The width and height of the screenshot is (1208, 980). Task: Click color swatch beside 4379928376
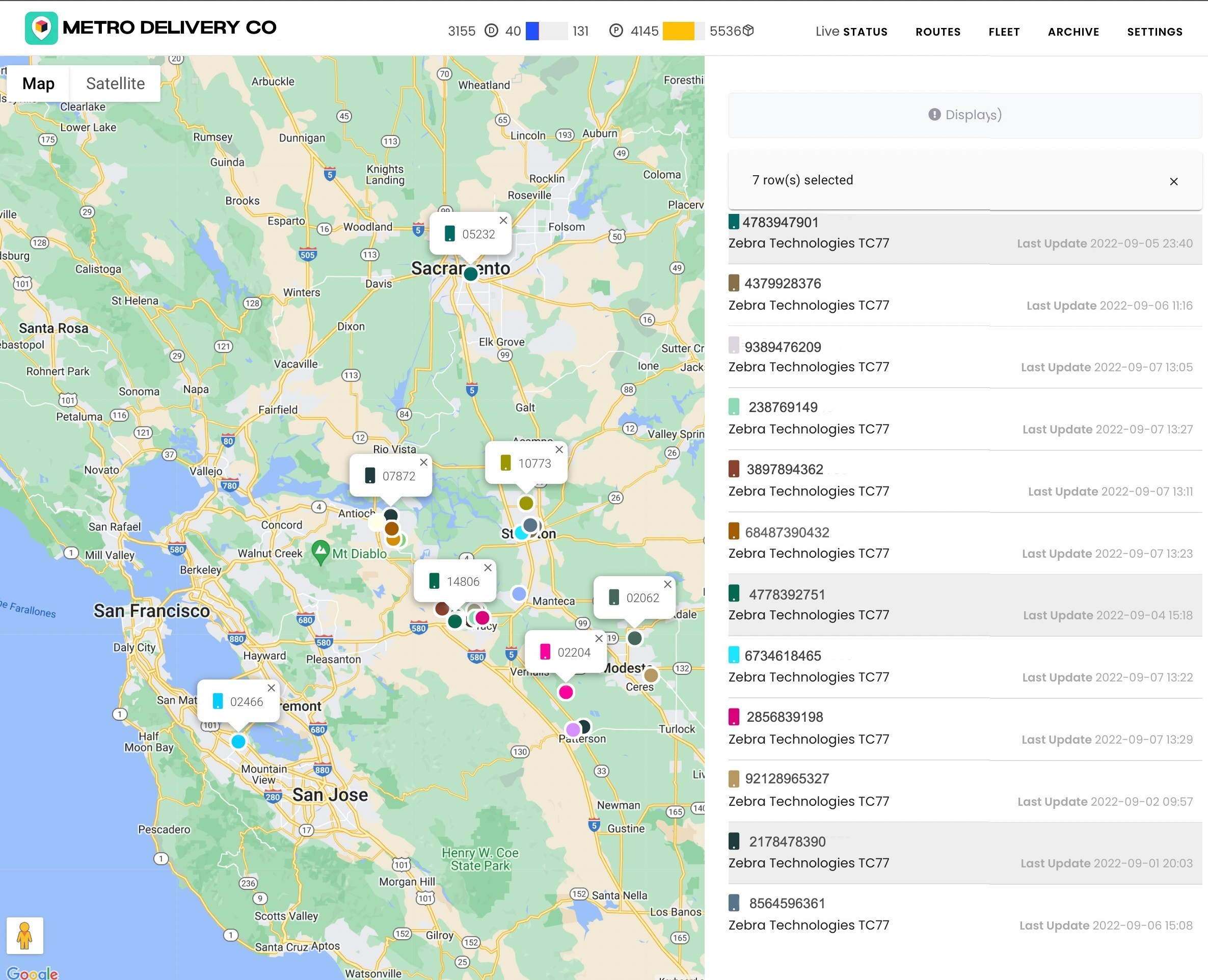[x=734, y=283]
